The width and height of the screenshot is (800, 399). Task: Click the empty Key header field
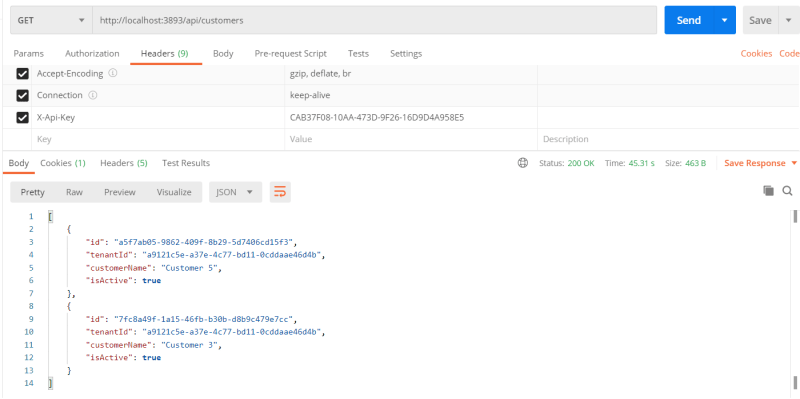[x=158, y=139]
